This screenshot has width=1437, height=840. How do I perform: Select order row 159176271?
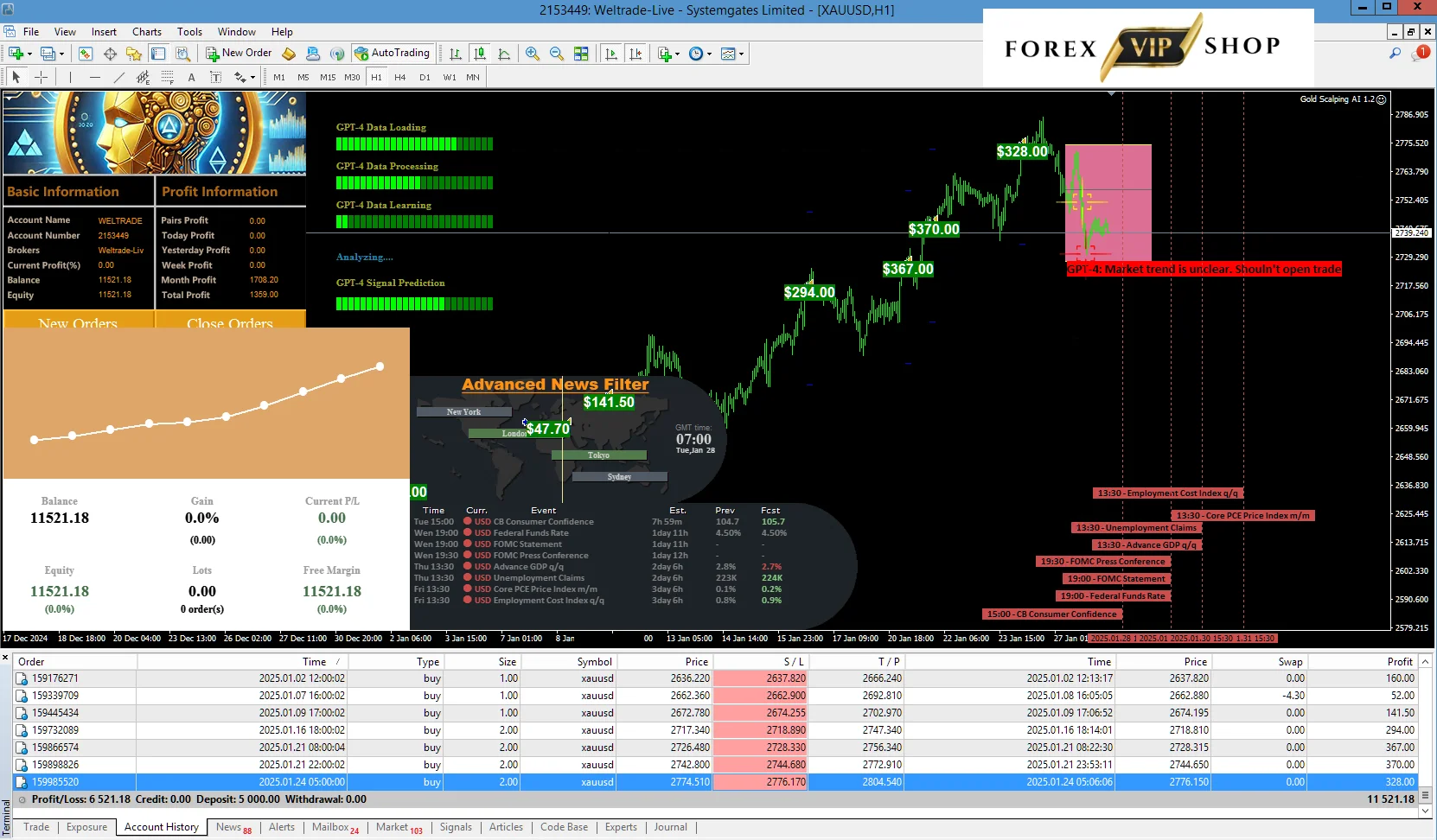click(x=715, y=678)
